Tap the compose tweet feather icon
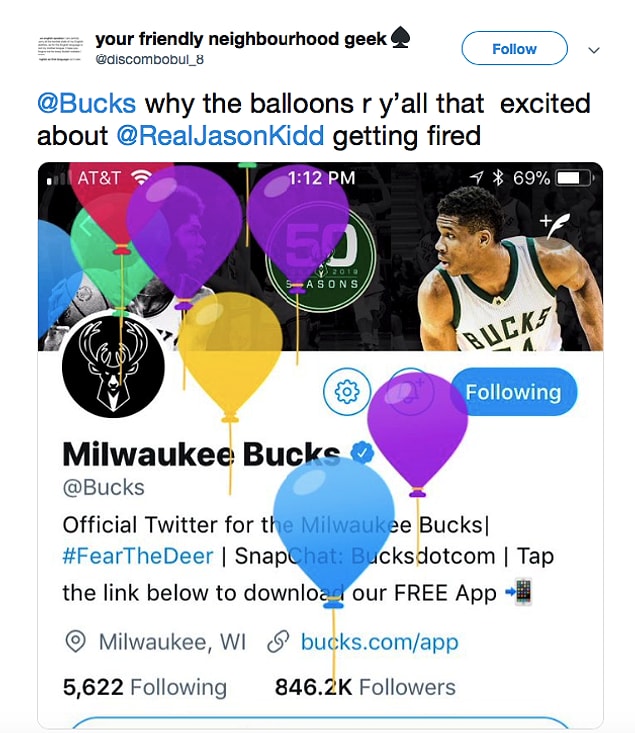635x733 pixels. (555, 224)
